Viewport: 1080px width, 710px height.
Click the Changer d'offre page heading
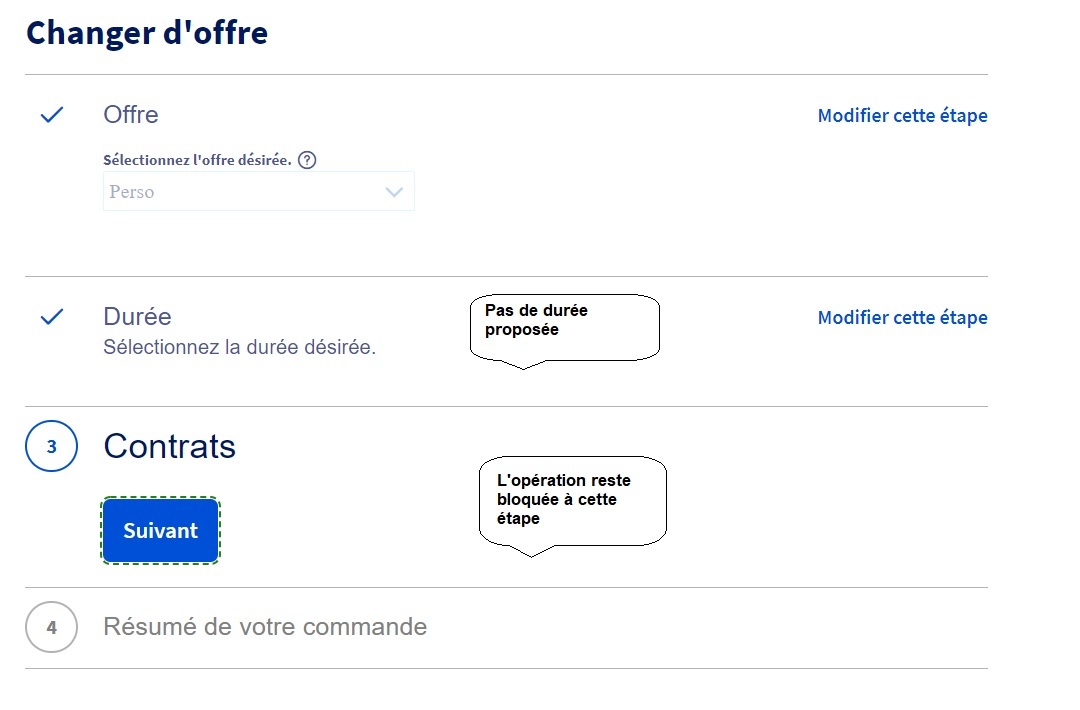(x=147, y=33)
